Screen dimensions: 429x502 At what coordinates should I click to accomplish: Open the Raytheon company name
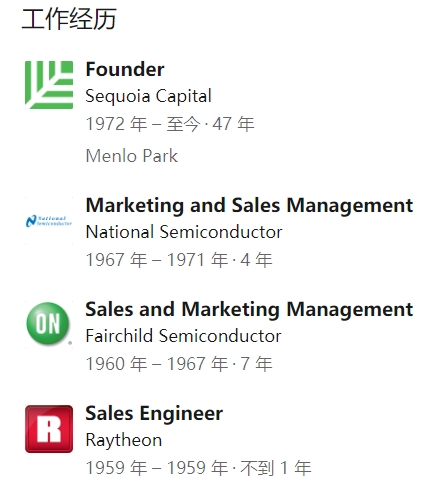(124, 440)
